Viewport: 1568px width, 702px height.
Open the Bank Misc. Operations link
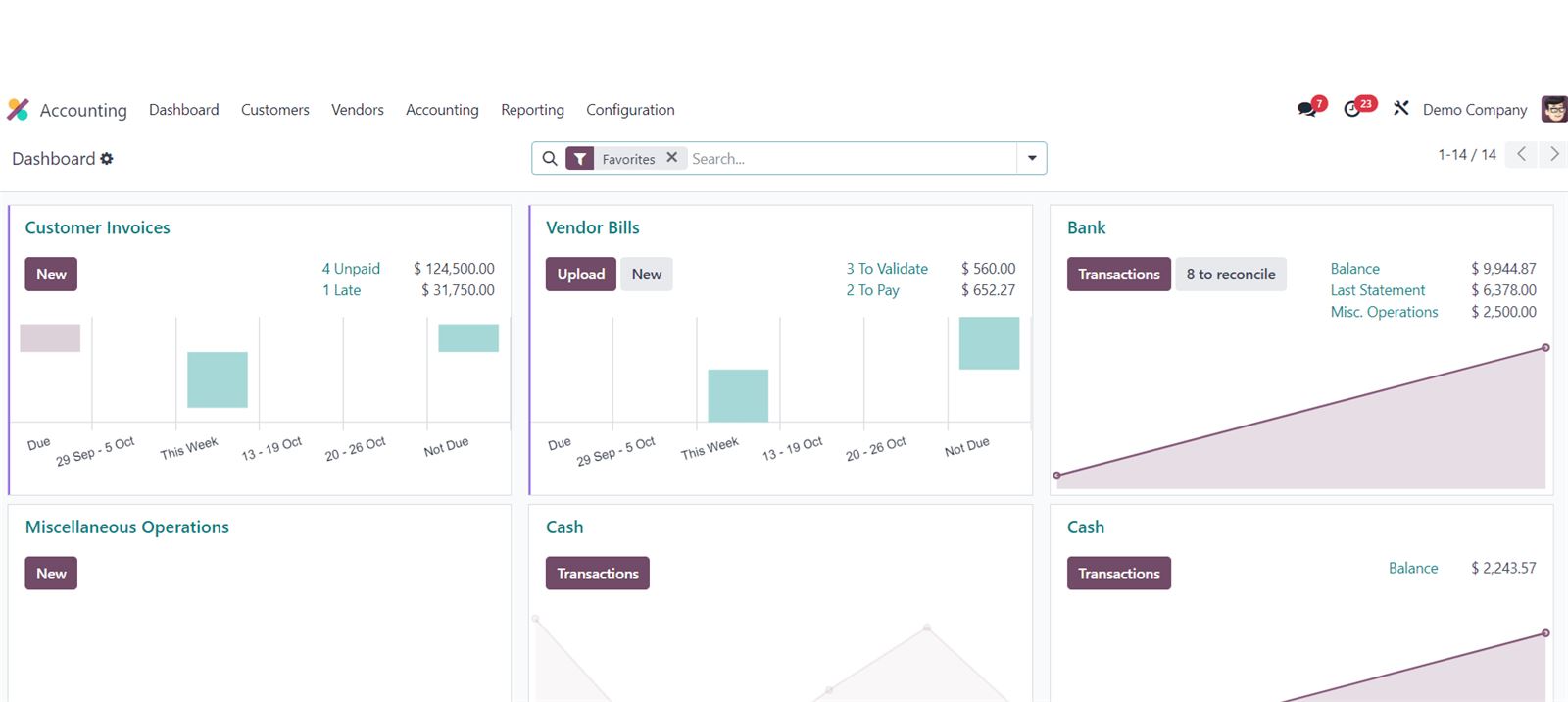[x=1385, y=312]
